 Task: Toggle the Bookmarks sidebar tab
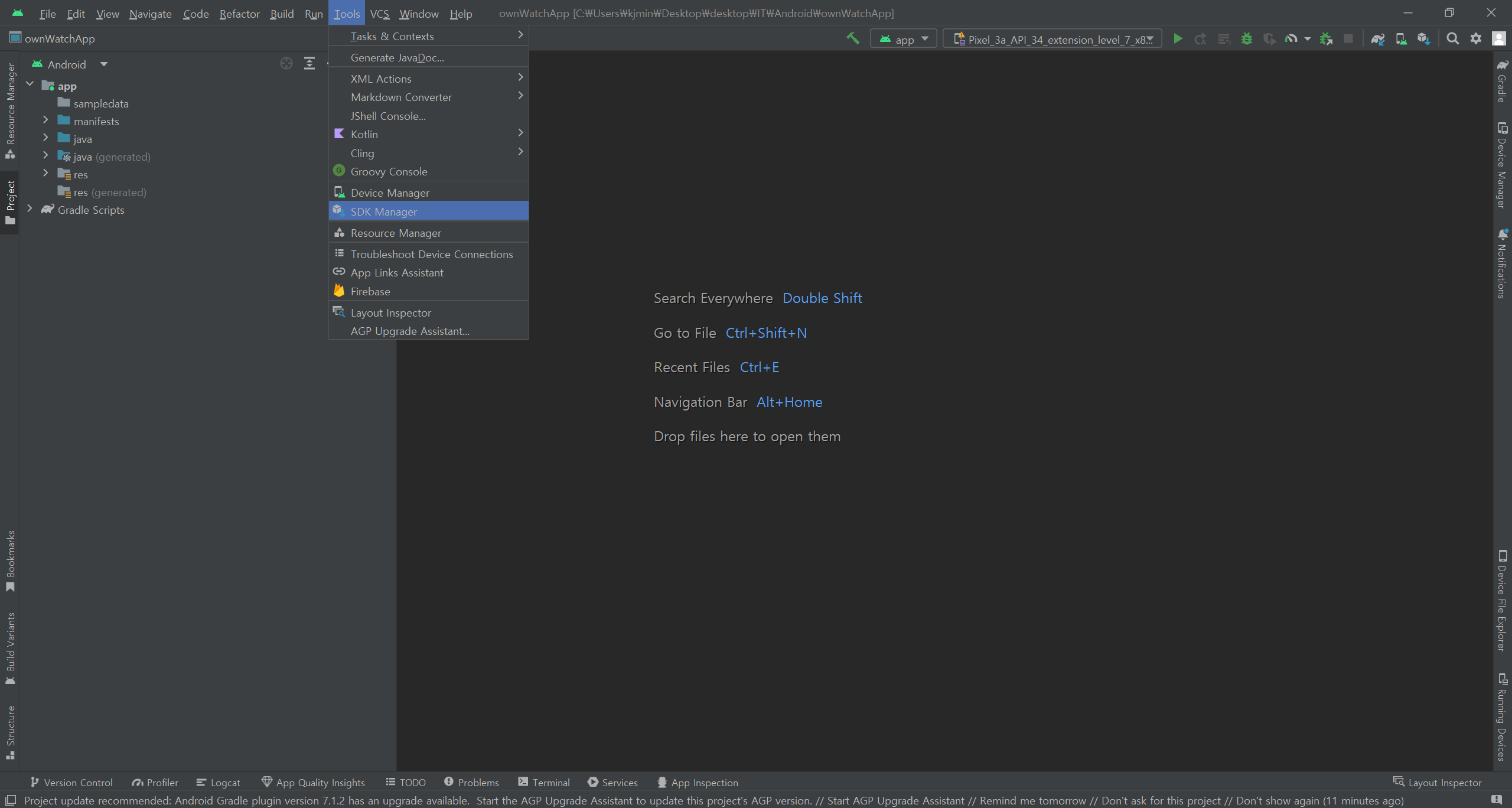10,561
